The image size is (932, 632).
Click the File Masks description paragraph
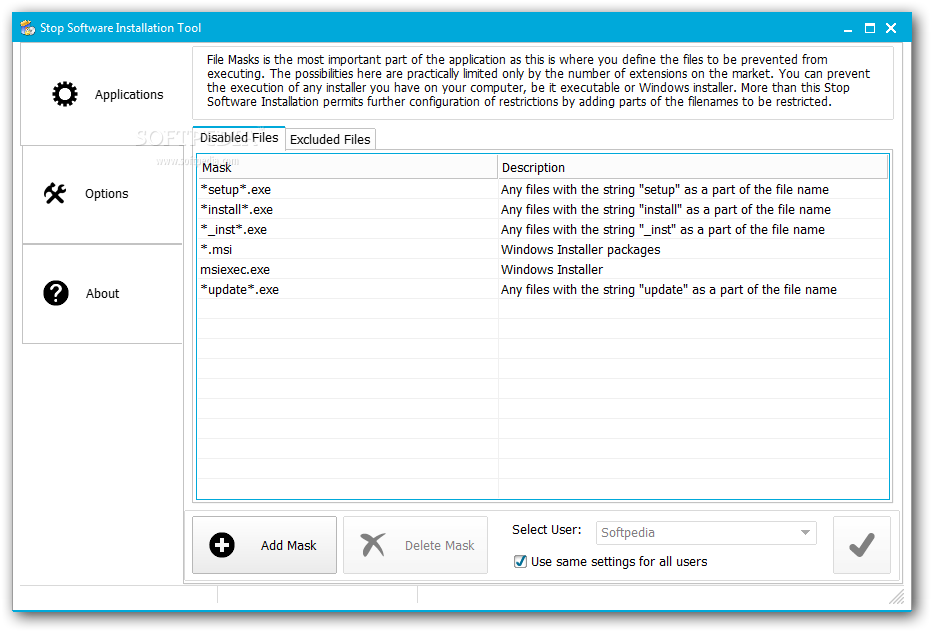pos(538,81)
